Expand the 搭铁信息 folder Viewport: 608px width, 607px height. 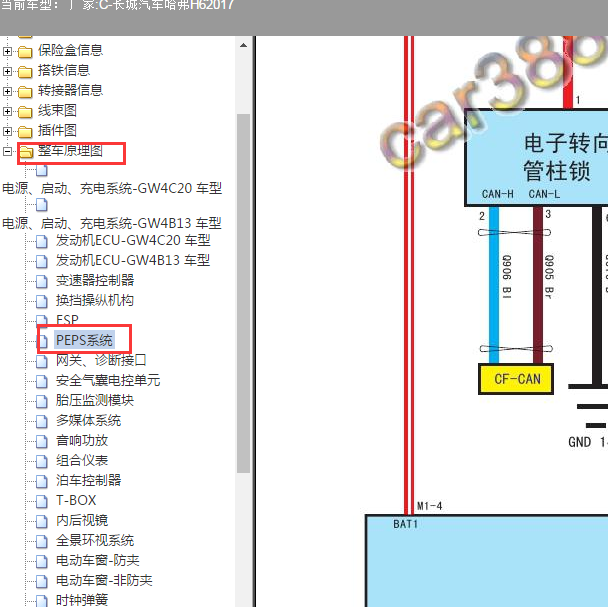click(7, 71)
